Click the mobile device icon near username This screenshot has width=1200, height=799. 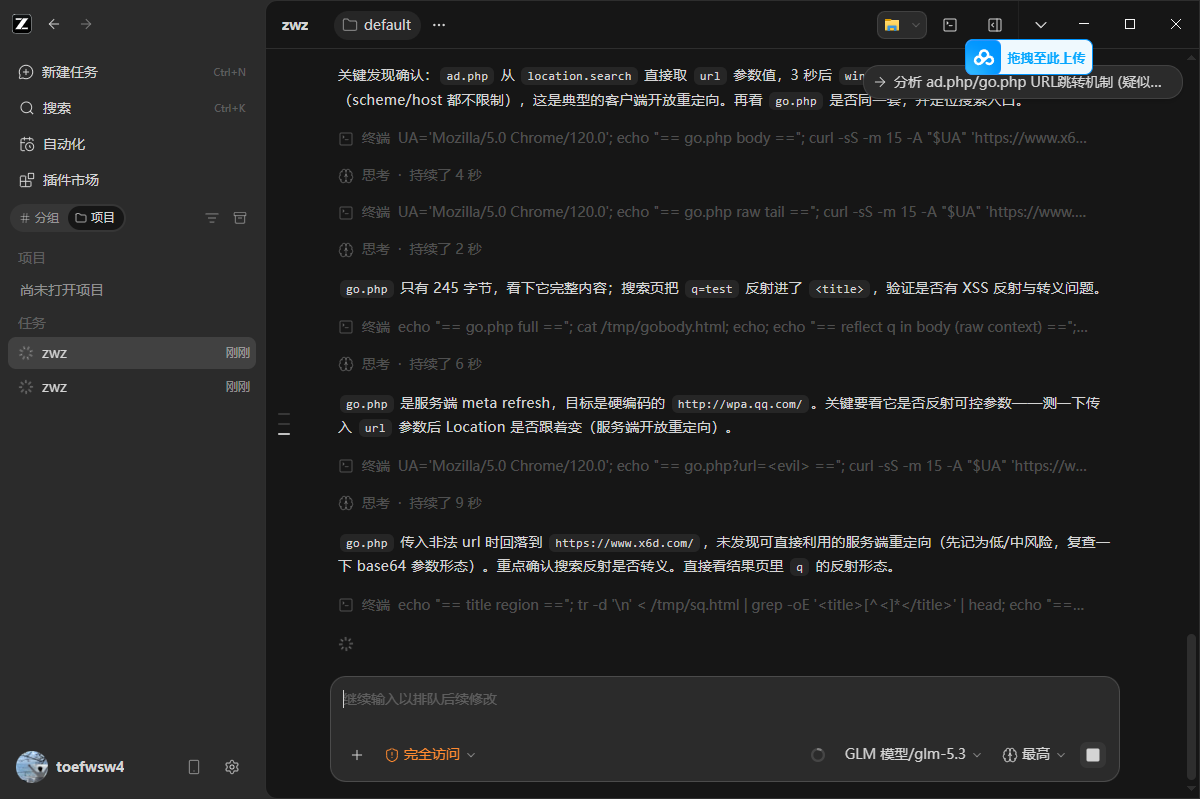point(194,767)
